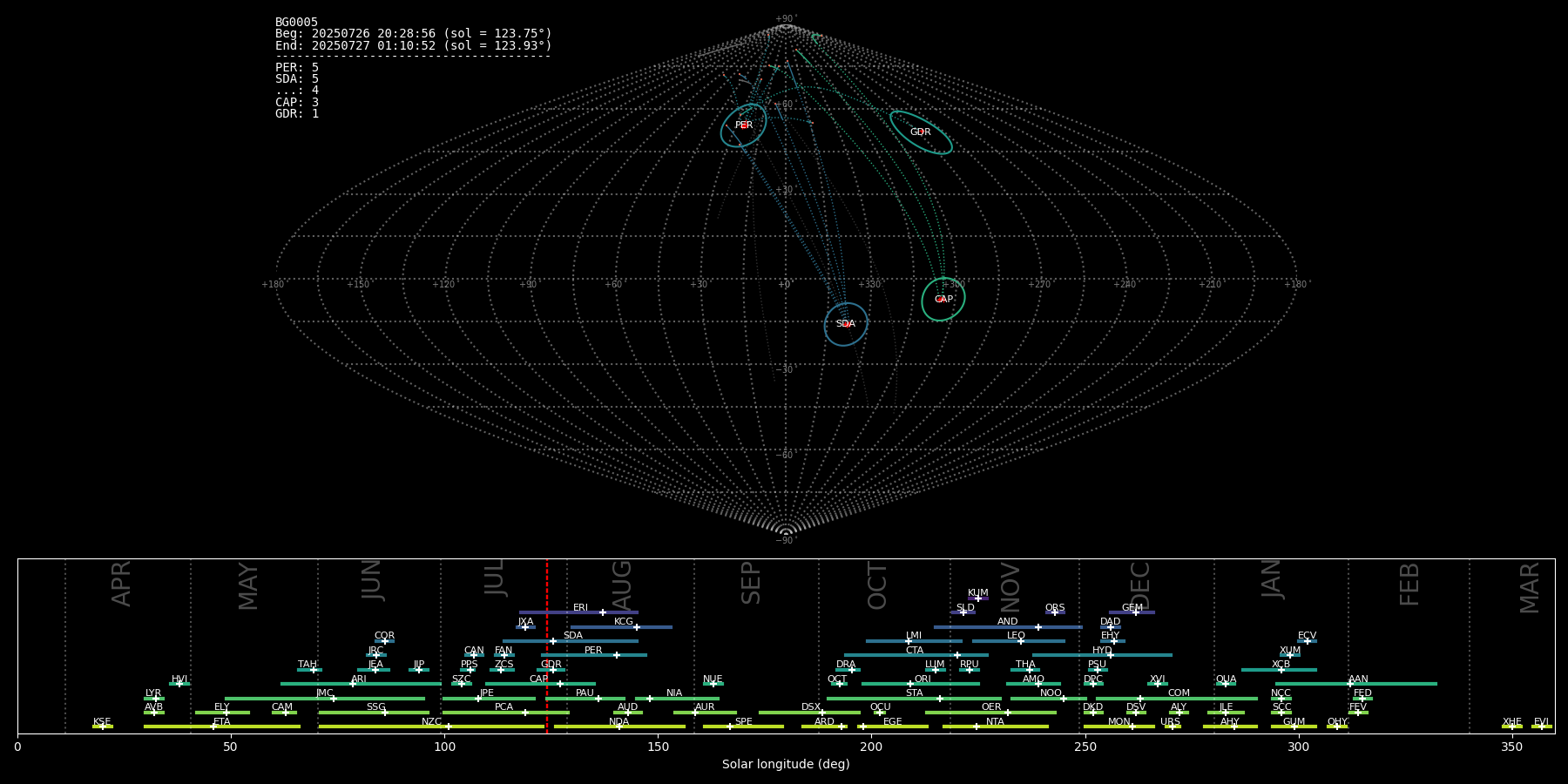Select the KCG shower bar in timeline

coord(621,626)
